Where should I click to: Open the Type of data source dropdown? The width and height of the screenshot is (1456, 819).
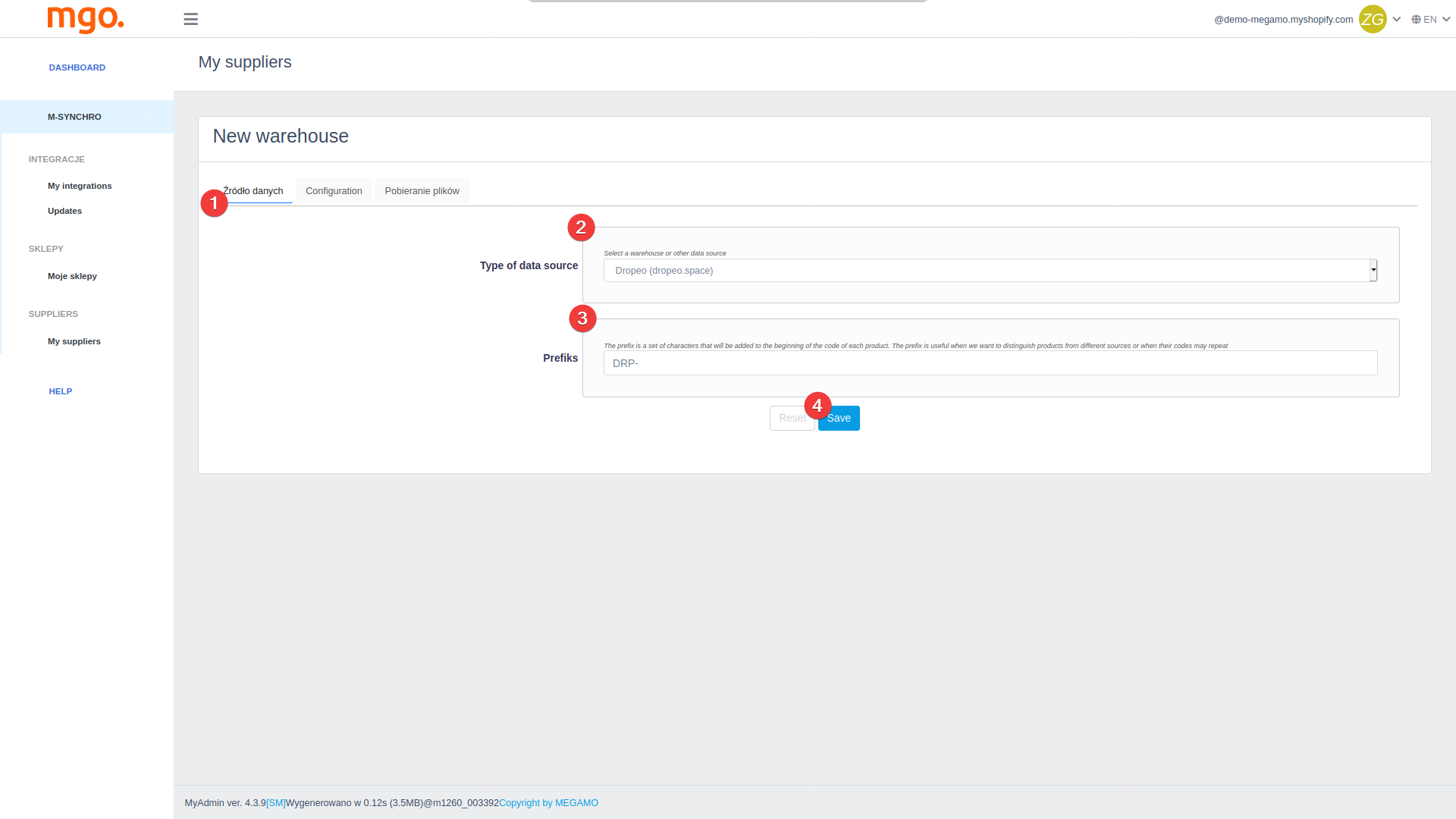click(990, 271)
